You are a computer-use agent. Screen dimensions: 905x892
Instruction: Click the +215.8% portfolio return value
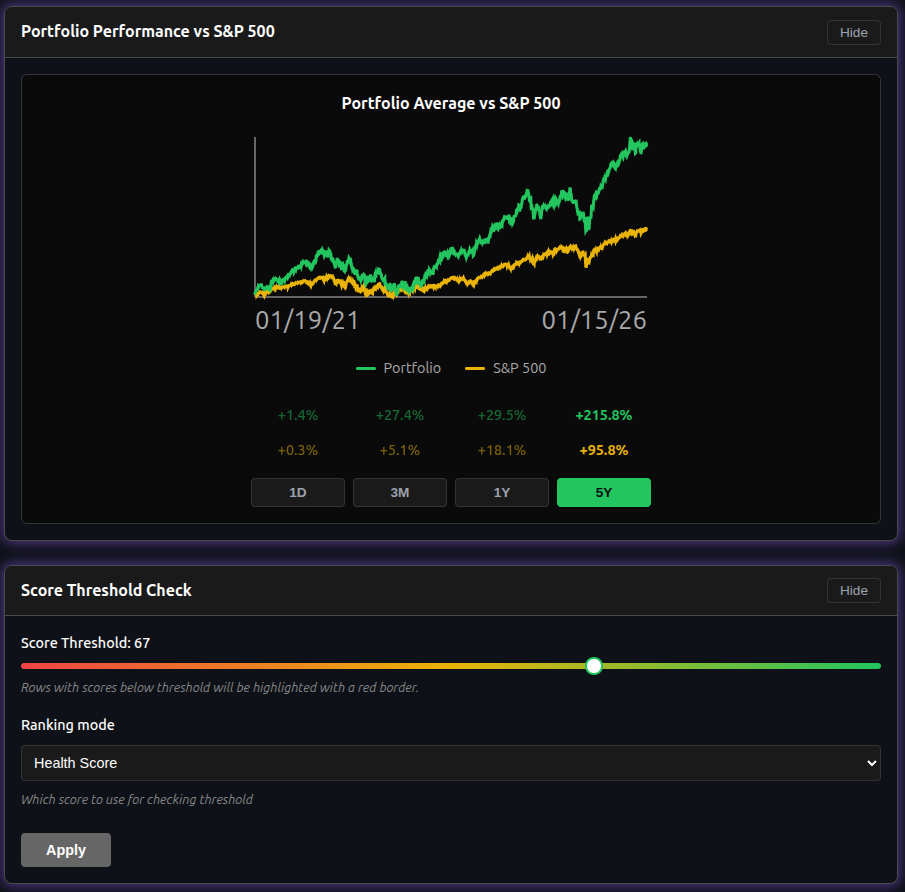602,414
